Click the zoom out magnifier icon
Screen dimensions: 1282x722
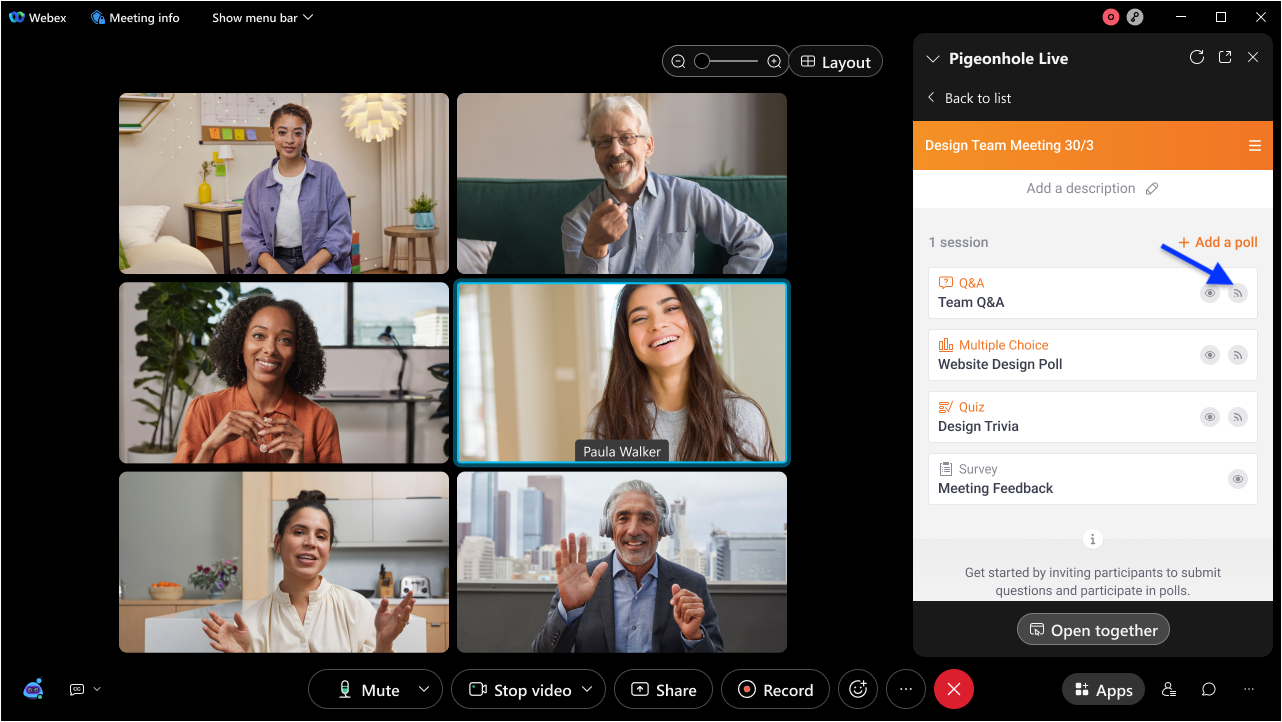tap(678, 62)
